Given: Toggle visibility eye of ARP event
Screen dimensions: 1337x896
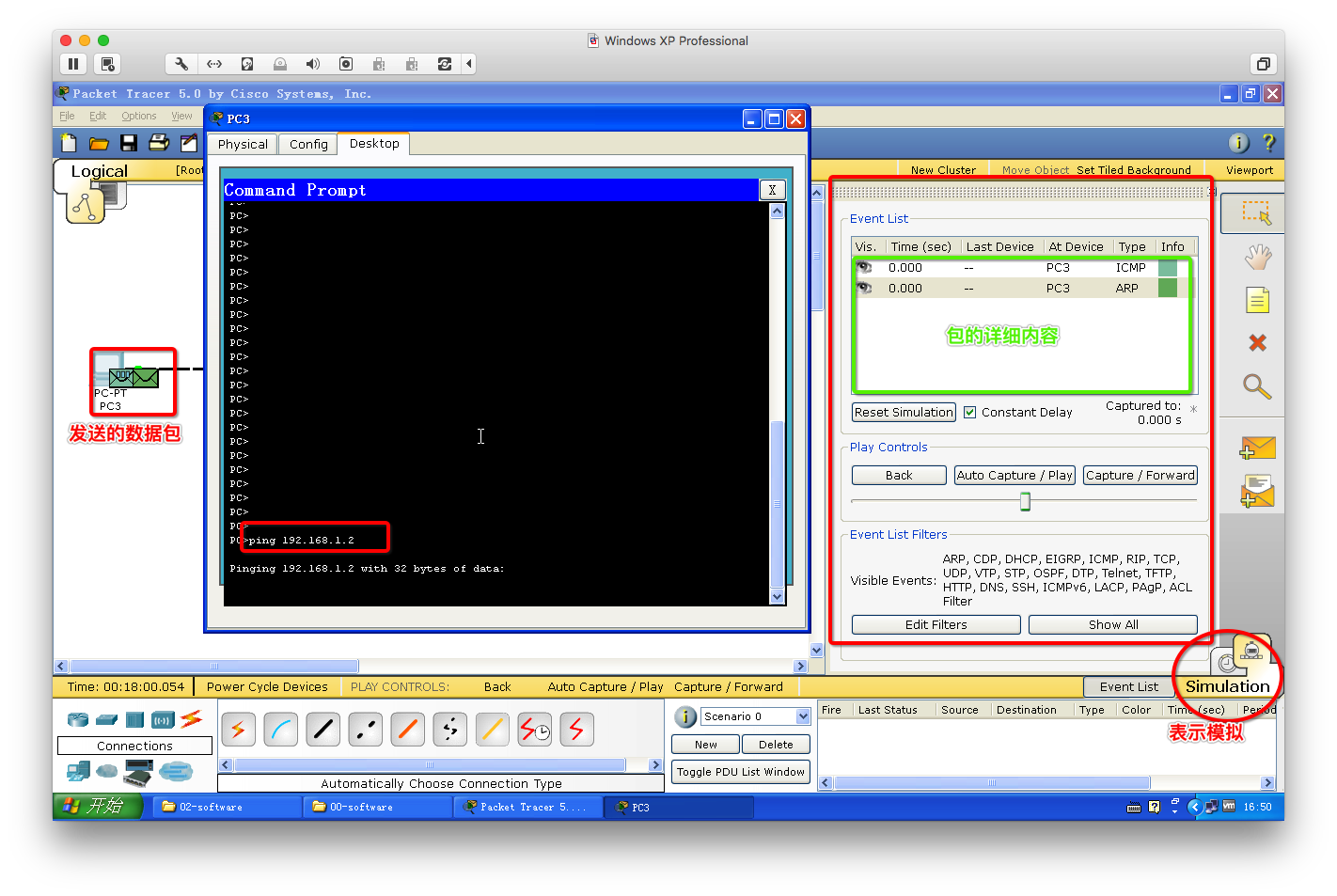Looking at the screenshot, I should coord(864,289).
